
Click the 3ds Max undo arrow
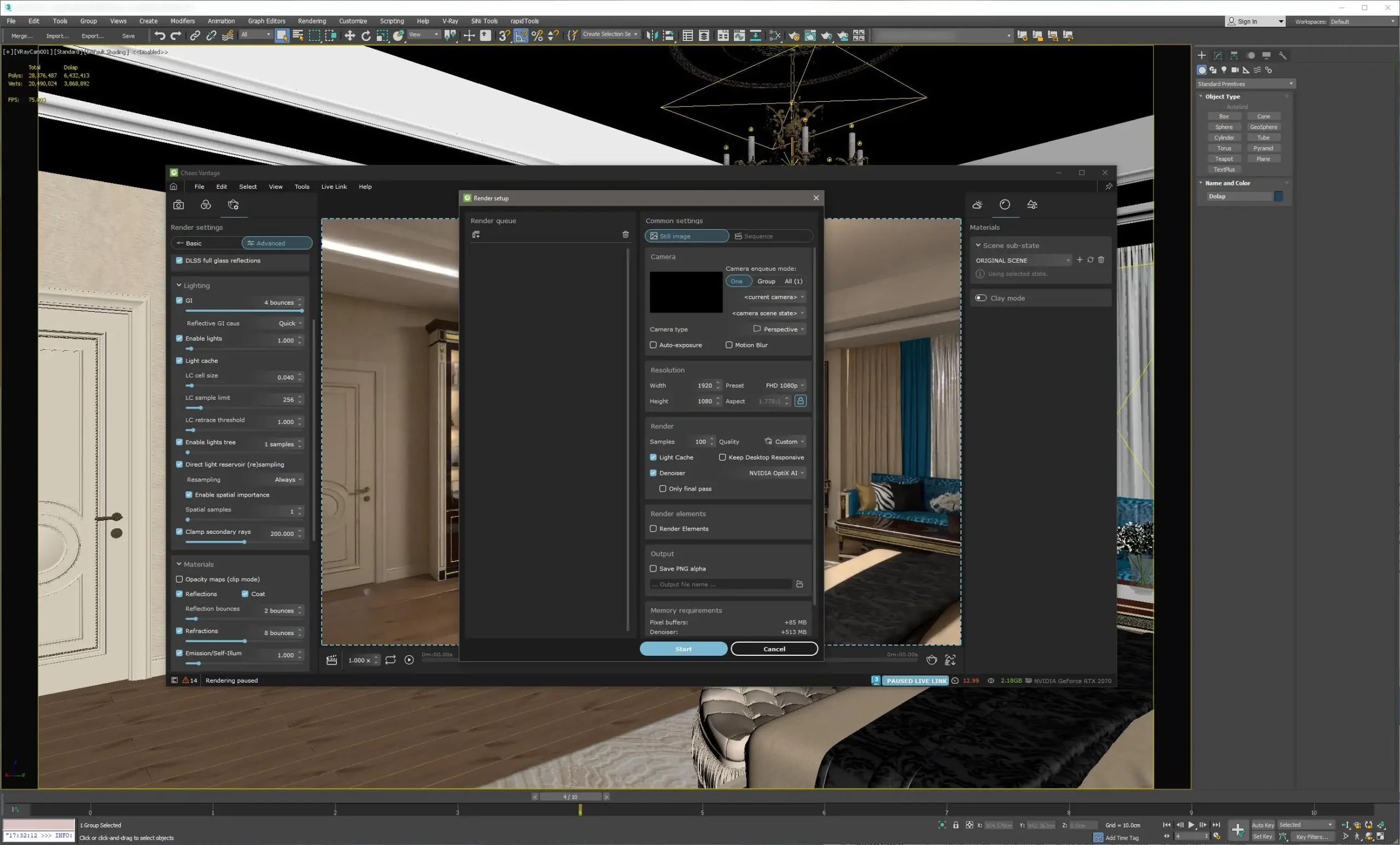click(160, 35)
